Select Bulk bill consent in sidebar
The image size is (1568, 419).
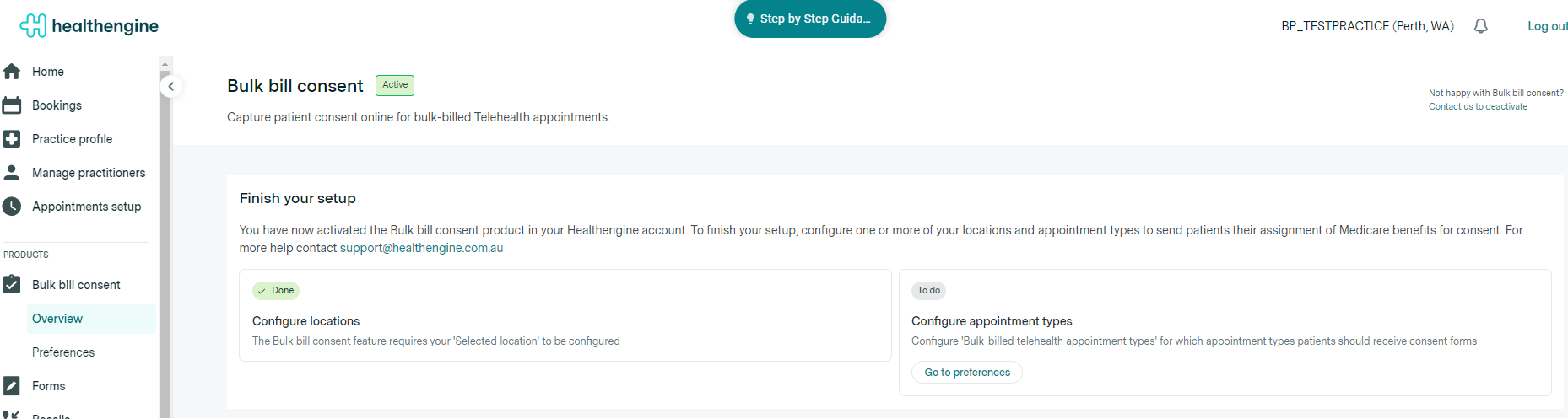point(76,285)
